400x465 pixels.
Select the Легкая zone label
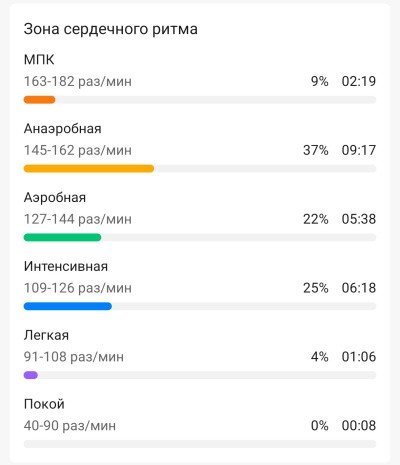(x=46, y=335)
